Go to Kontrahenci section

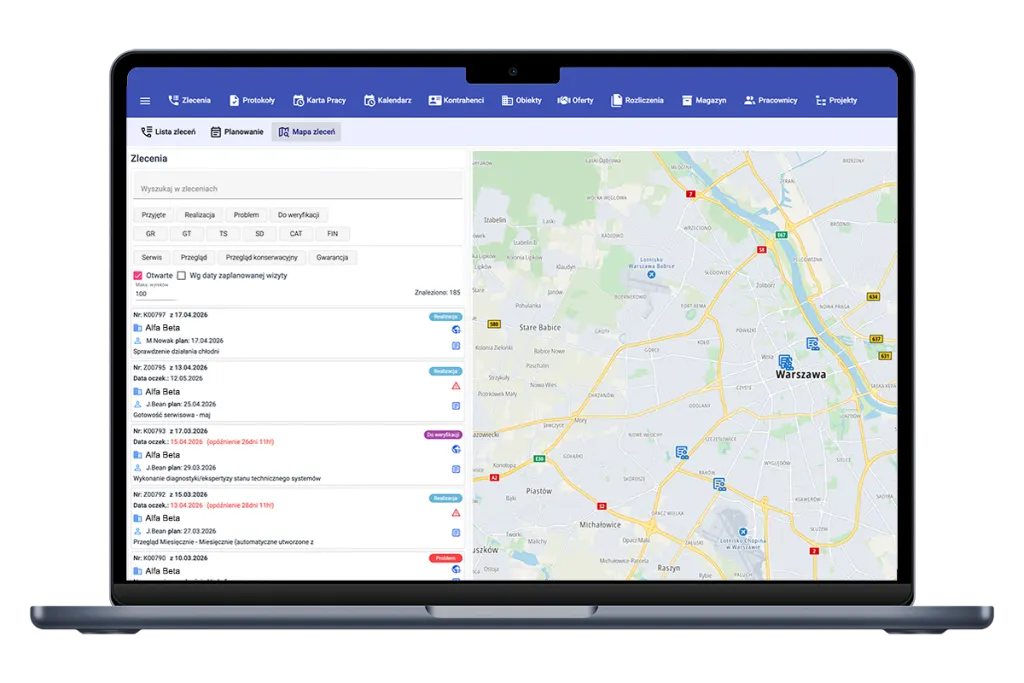click(456, 101)
